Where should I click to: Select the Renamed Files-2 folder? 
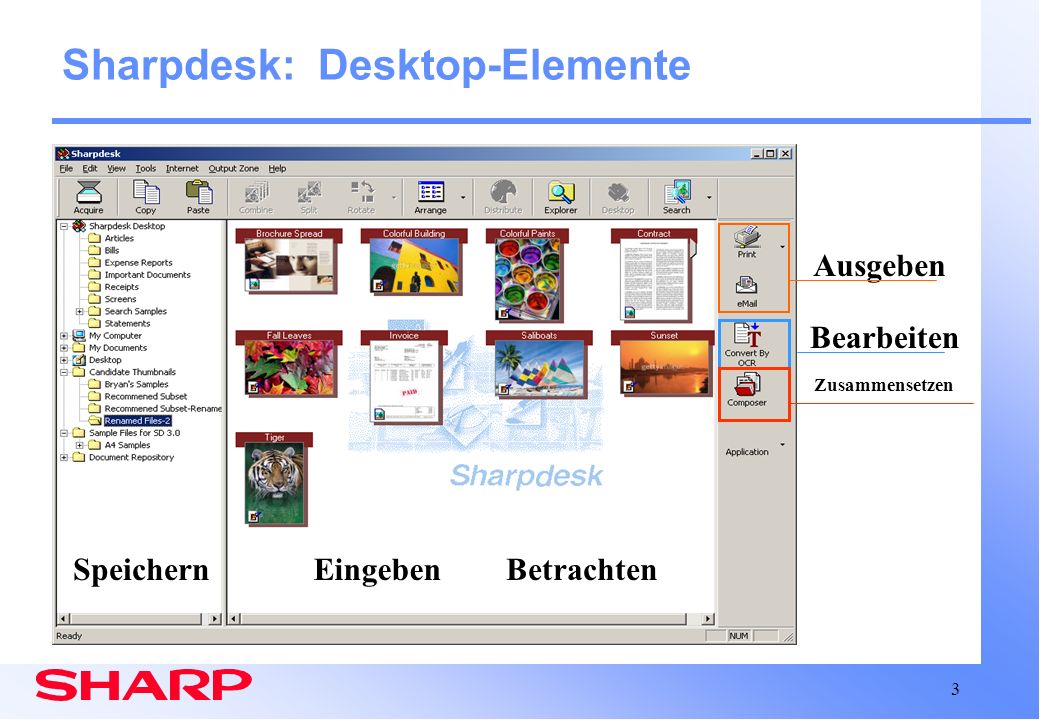coord(137,420)
